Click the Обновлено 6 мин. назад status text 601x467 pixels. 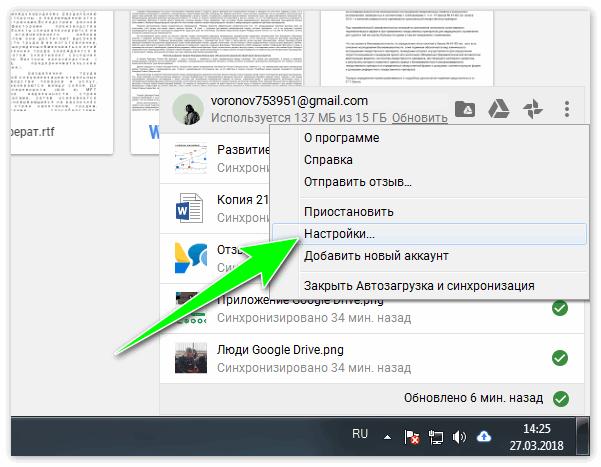click(x=473, y=398)
